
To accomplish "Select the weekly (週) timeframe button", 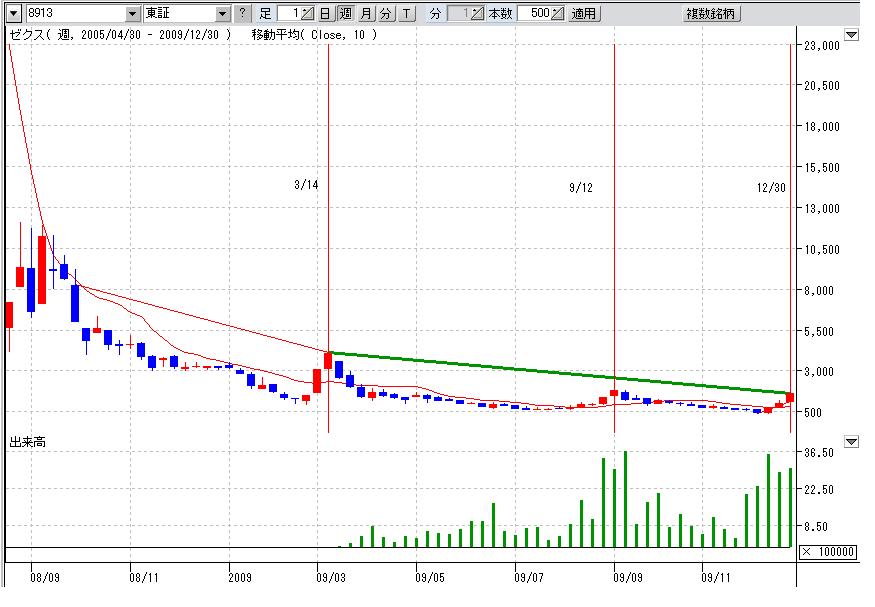I will [x=345, y=14].
